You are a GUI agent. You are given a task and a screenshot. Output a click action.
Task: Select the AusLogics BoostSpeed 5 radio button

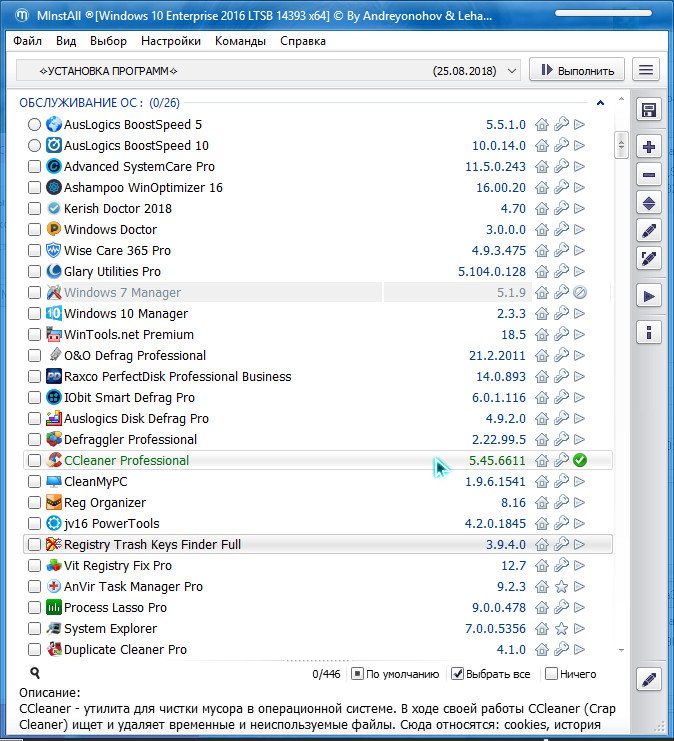(34, 125)
